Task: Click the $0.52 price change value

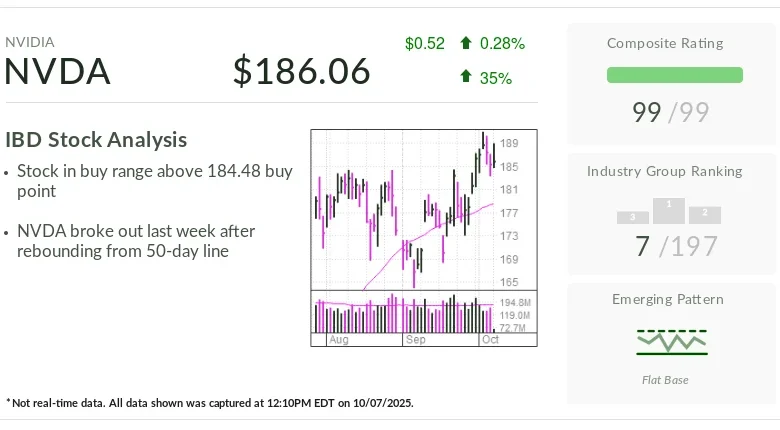Action: [425, 43]
